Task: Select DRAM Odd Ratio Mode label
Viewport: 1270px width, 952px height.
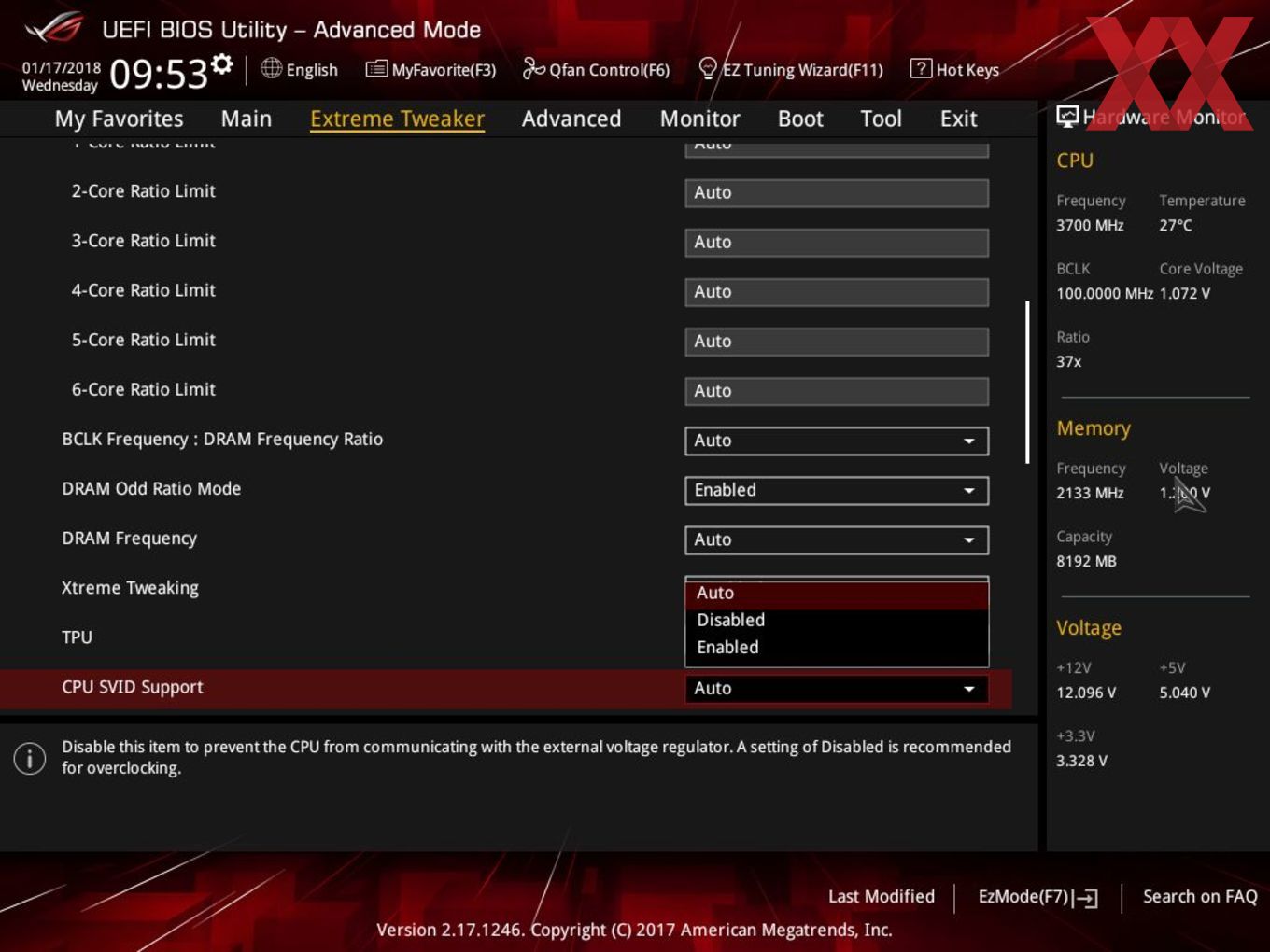Action: tap(151, 489)
